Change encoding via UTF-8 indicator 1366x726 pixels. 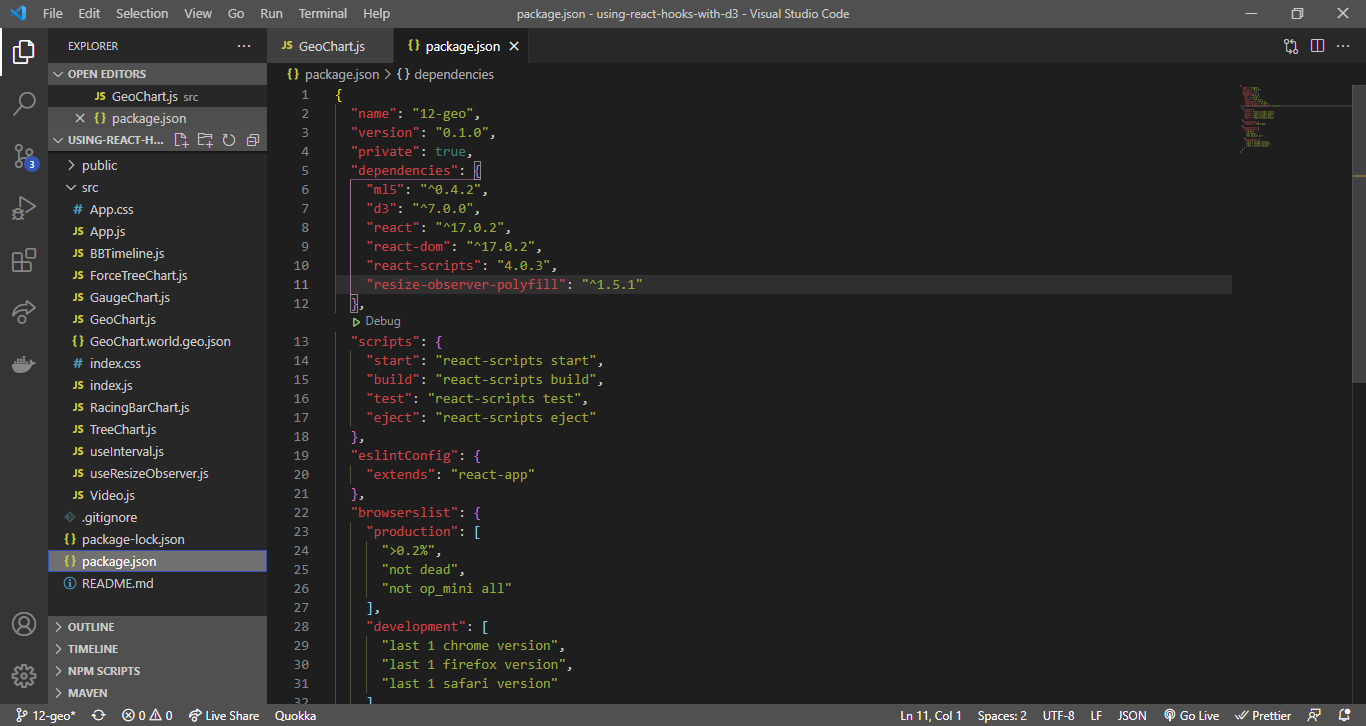(1058, 715)
